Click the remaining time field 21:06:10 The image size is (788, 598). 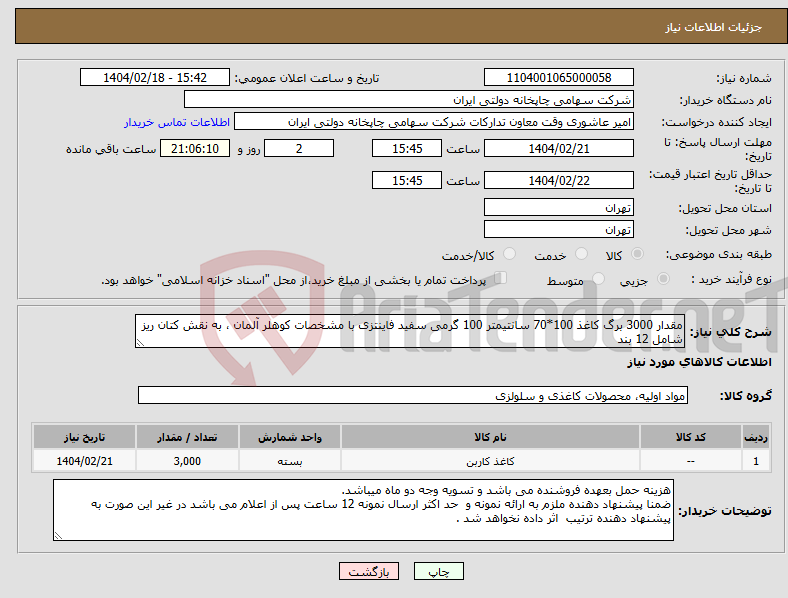[195, 148]
